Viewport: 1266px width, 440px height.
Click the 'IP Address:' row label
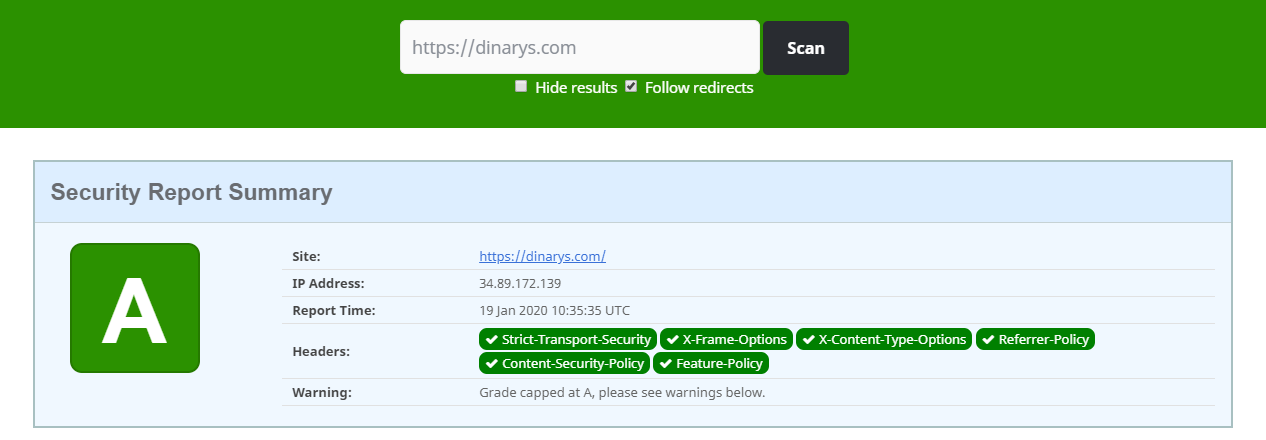pyautogui.click(x=328, y=283)
